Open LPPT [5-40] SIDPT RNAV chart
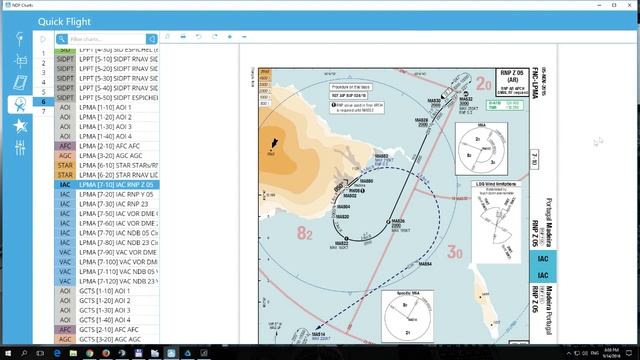This screenshot has height=360, width=640. (107, 88)
